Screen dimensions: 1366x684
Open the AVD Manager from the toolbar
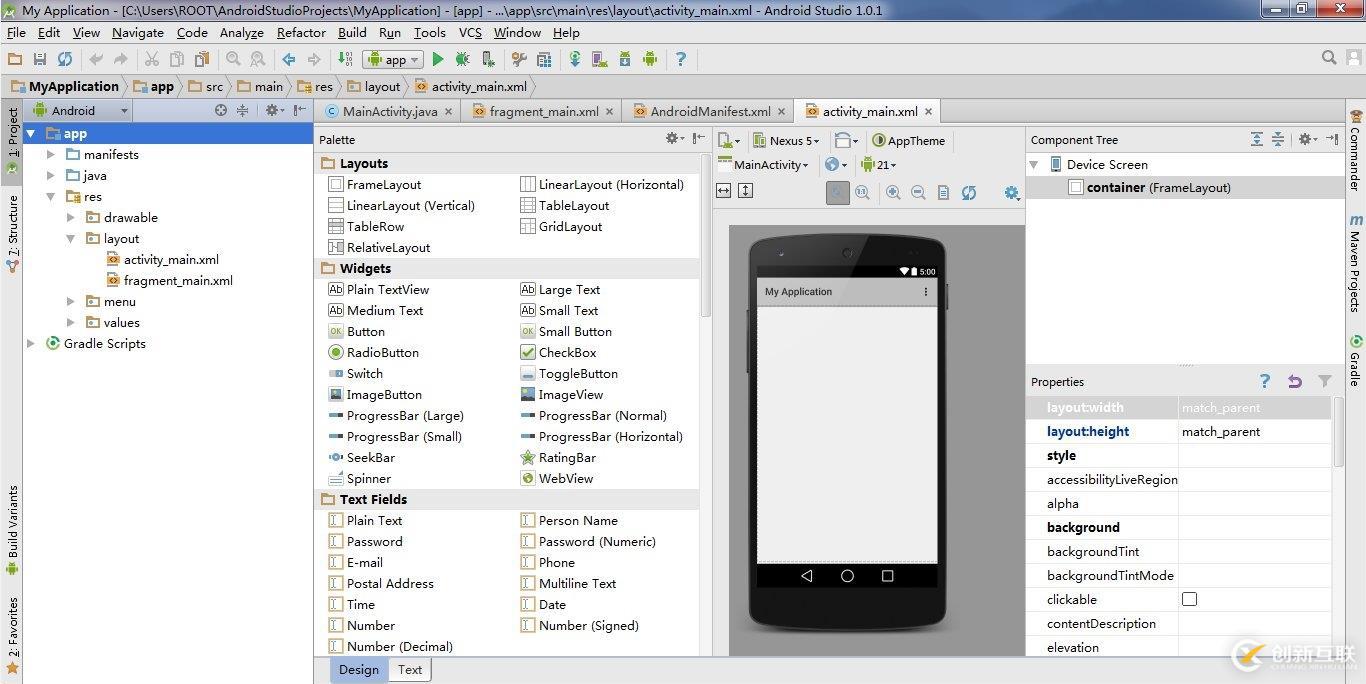[x=598, y=59]
